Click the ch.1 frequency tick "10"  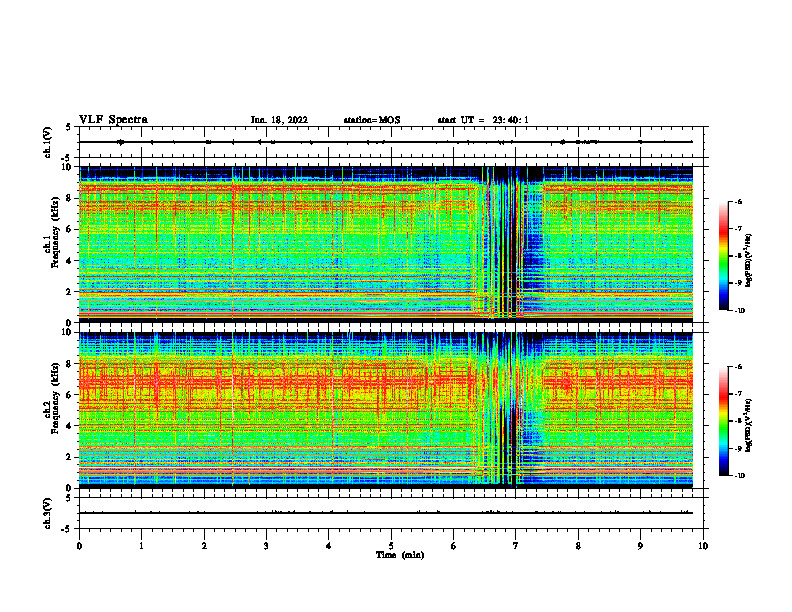67,167
